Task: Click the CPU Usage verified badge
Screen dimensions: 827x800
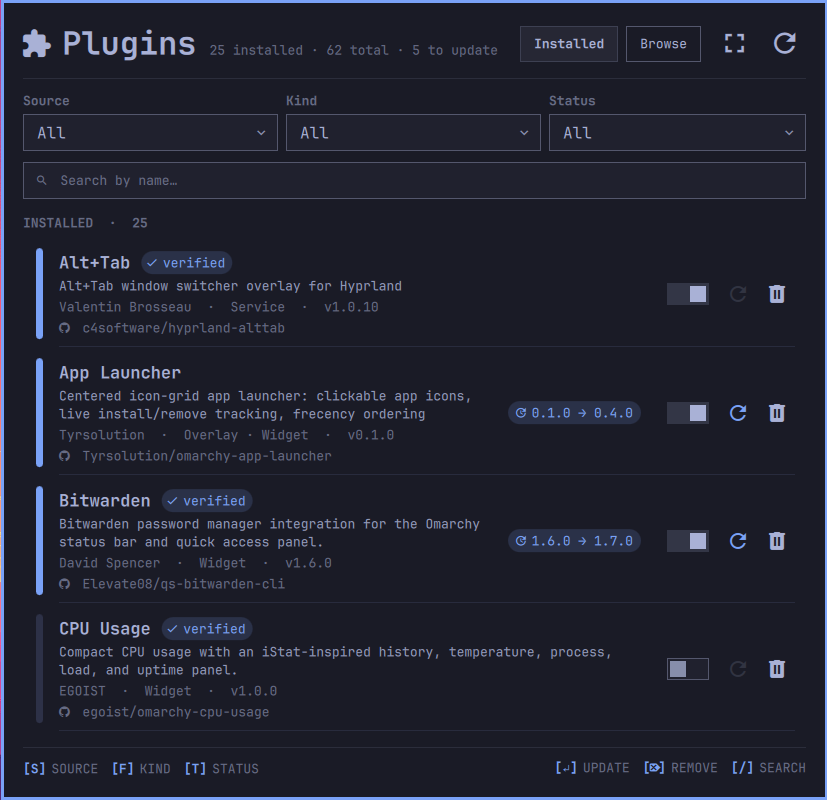Action: 207,629
